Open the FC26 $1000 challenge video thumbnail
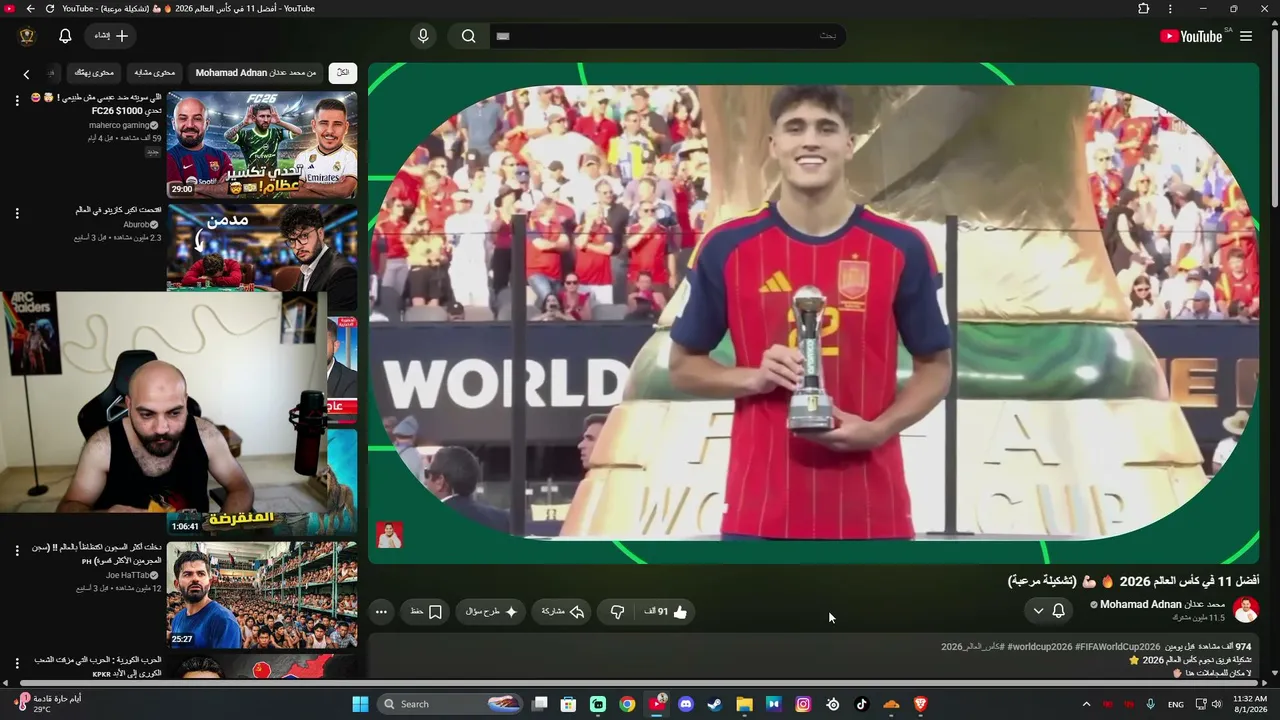 click(x=262, y=145)
